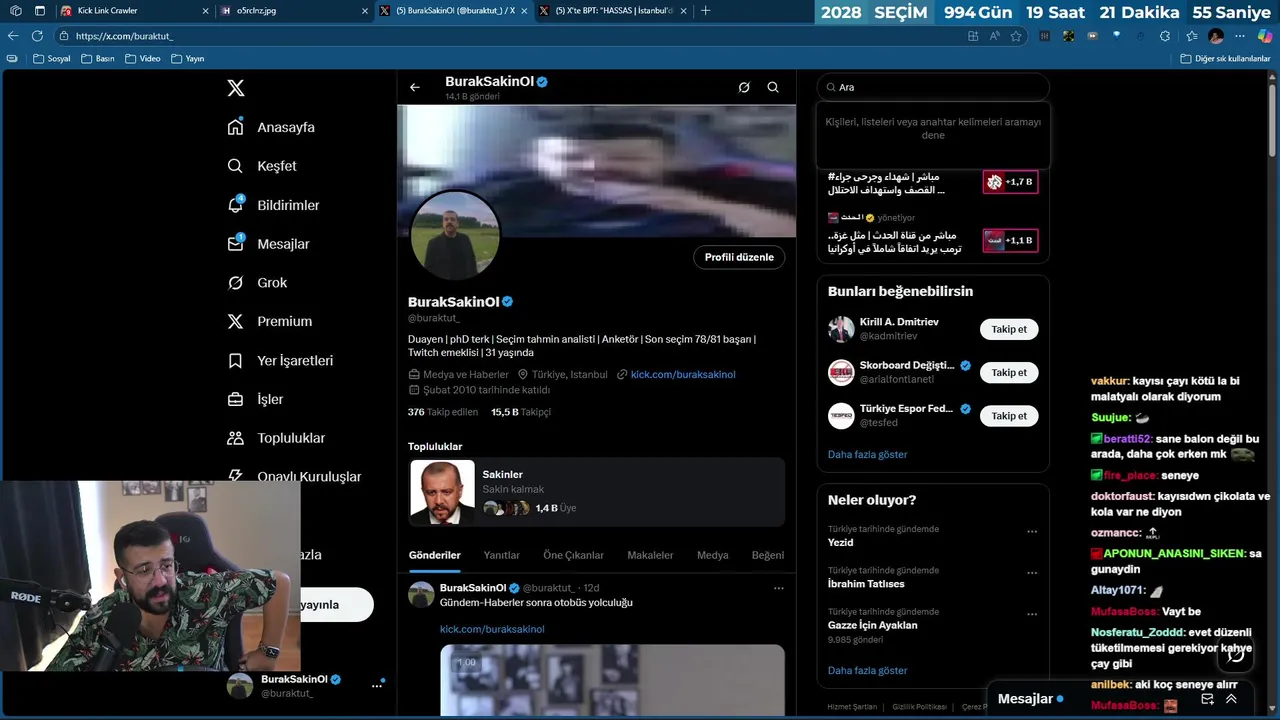The height and width of the screenshot is (720, 1280).
Task: Follow Kirill A. Dmitriev with Takip et
Action: (1009, 329)
